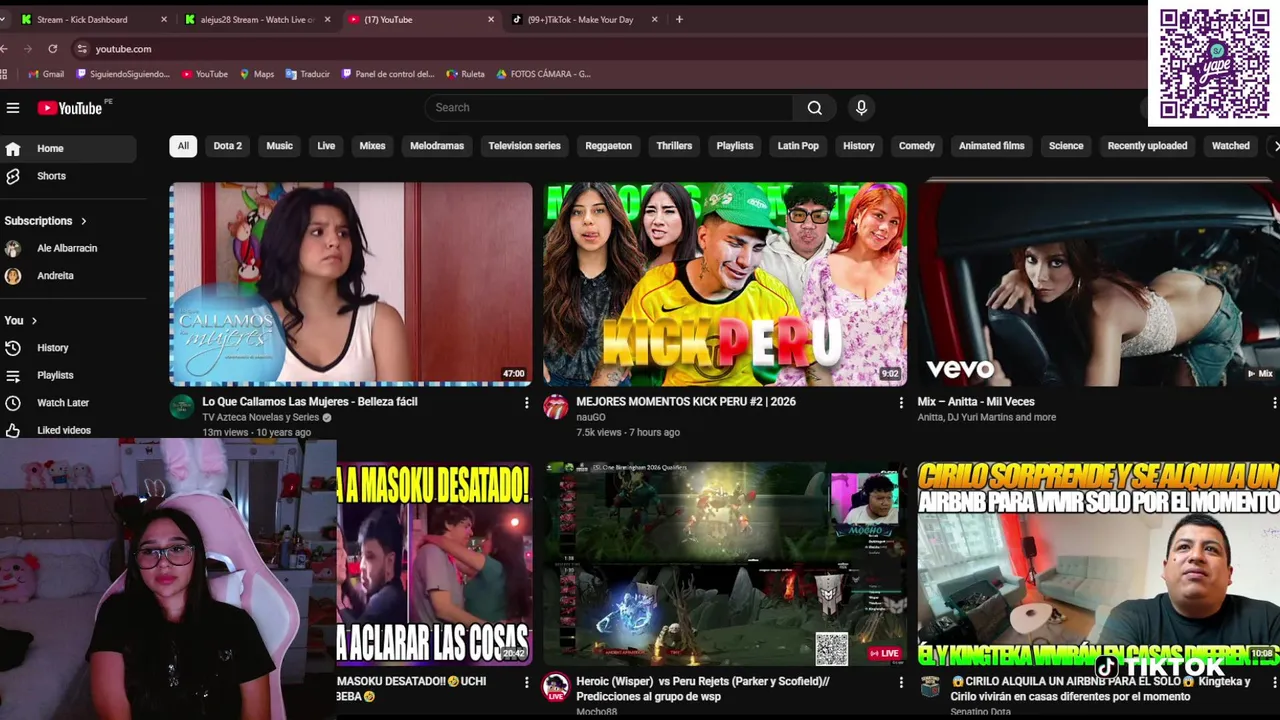Reload the page with browser refresh button

coord(52,48)
